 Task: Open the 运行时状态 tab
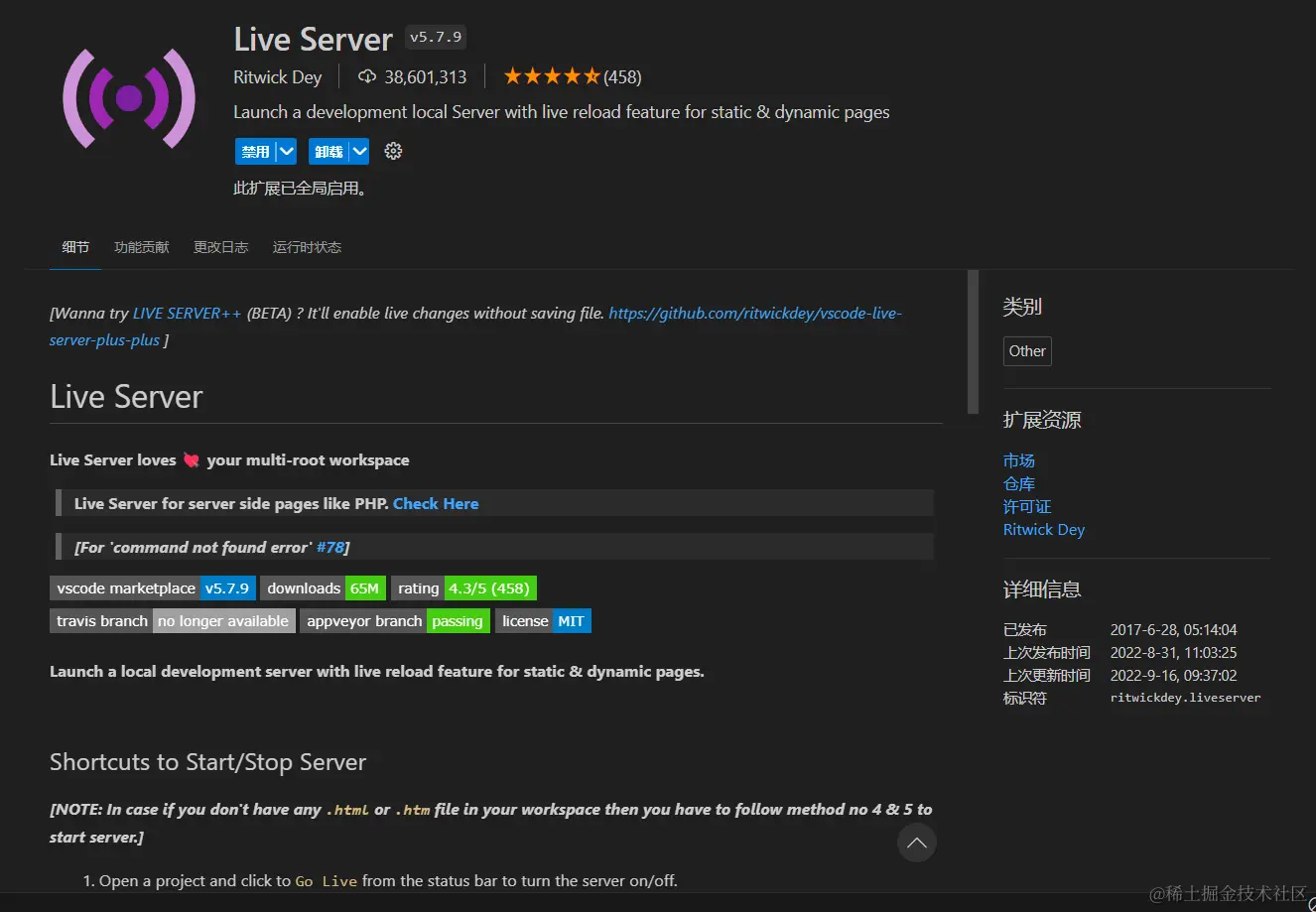307,247
